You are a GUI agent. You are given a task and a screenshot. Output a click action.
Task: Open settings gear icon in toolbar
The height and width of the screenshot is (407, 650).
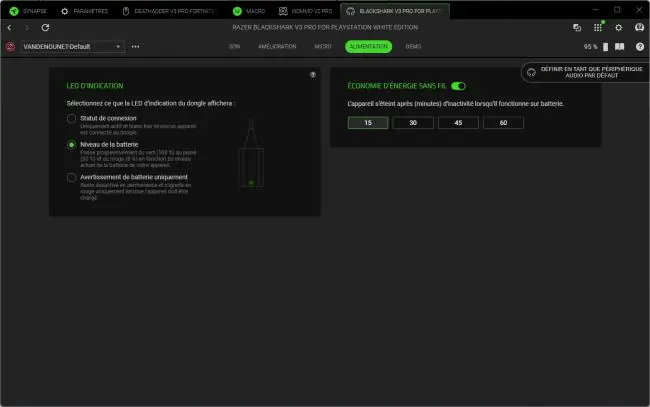pyautogui.click(x=618, y=28)
